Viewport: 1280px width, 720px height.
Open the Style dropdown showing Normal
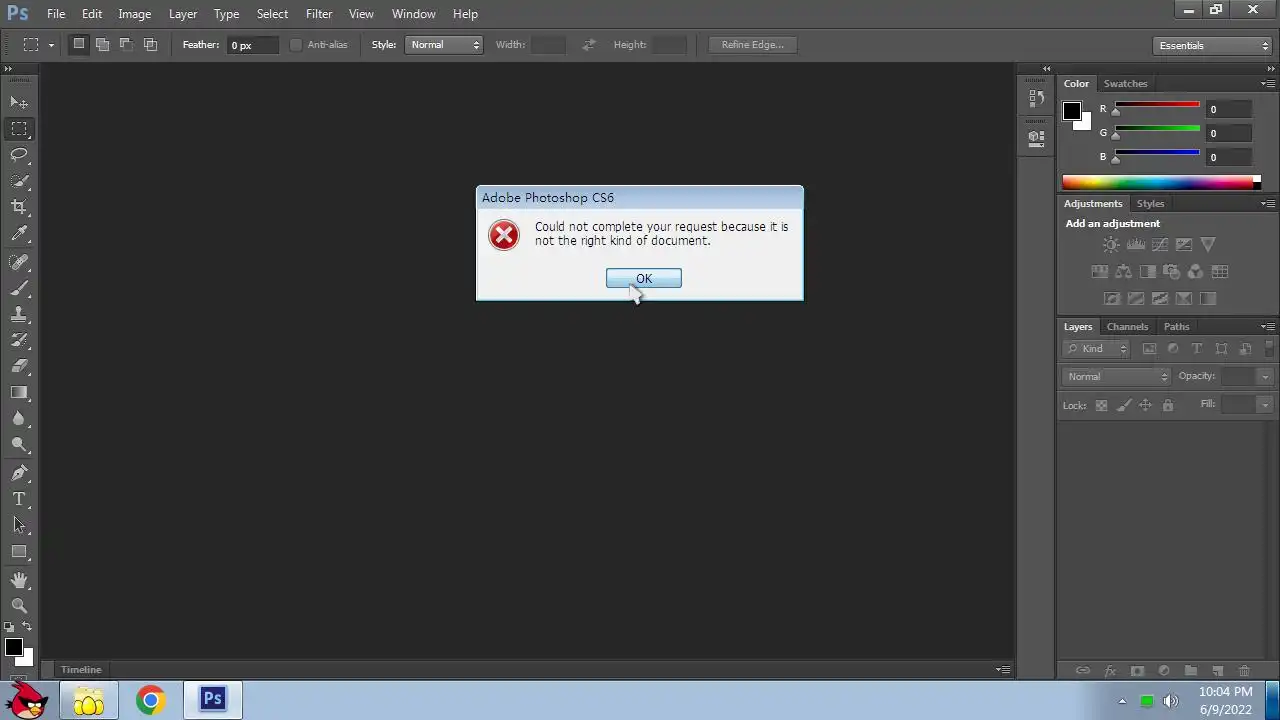[444, 45]
